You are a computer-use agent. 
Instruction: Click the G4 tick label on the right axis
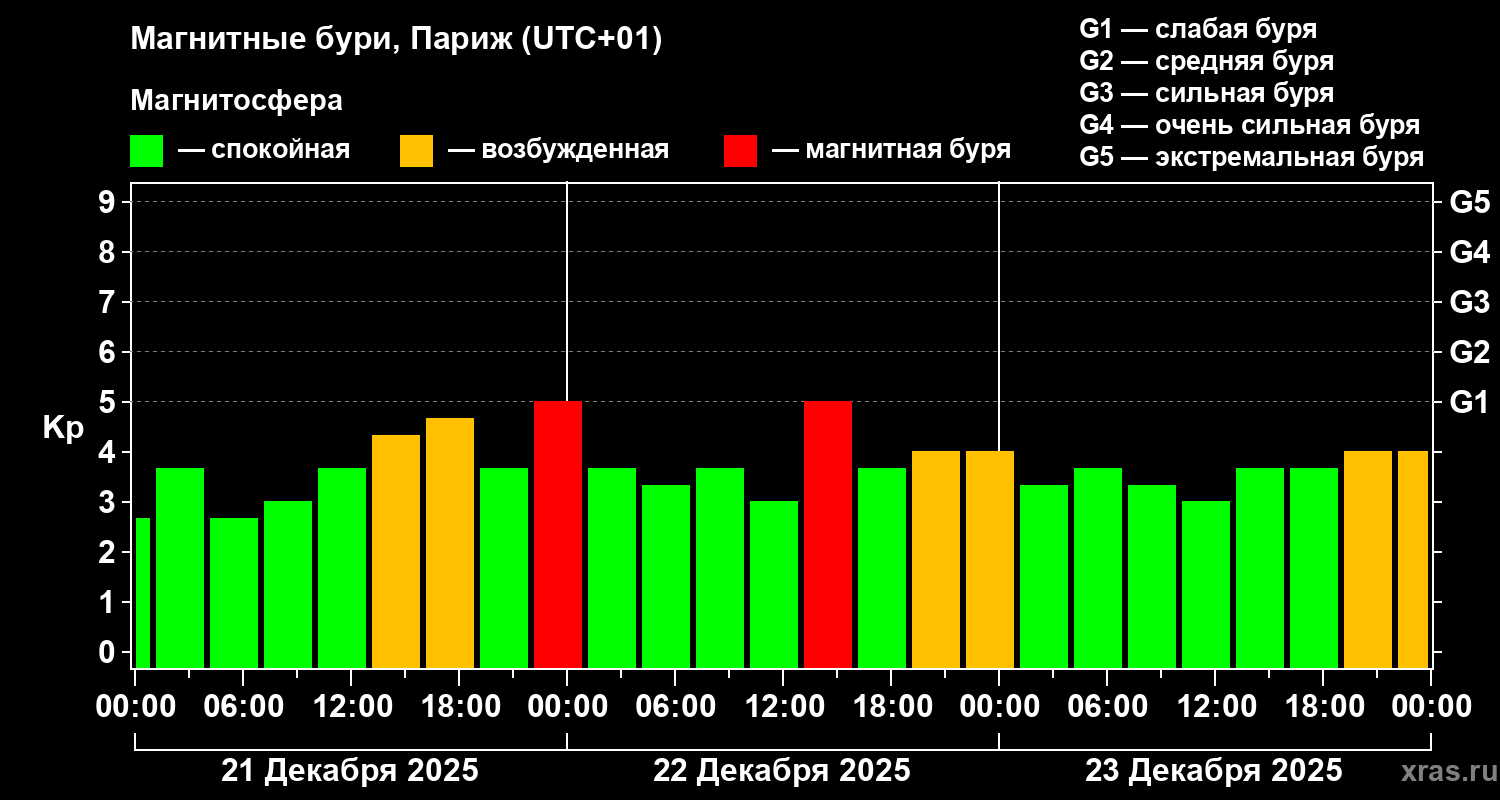[1470, 252]
